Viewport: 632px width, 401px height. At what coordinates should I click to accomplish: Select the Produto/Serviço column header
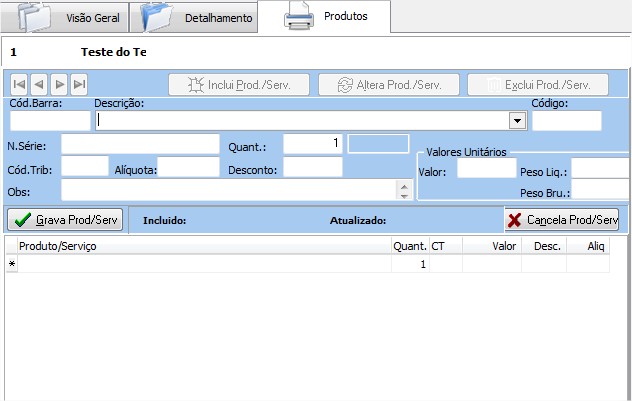(x=200, y=245)
